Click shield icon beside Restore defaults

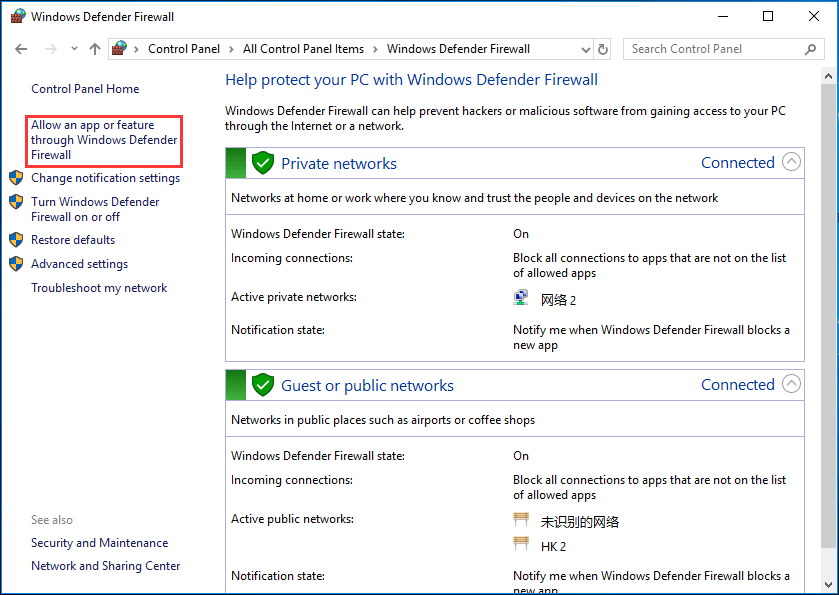click(x=17, y=240)
